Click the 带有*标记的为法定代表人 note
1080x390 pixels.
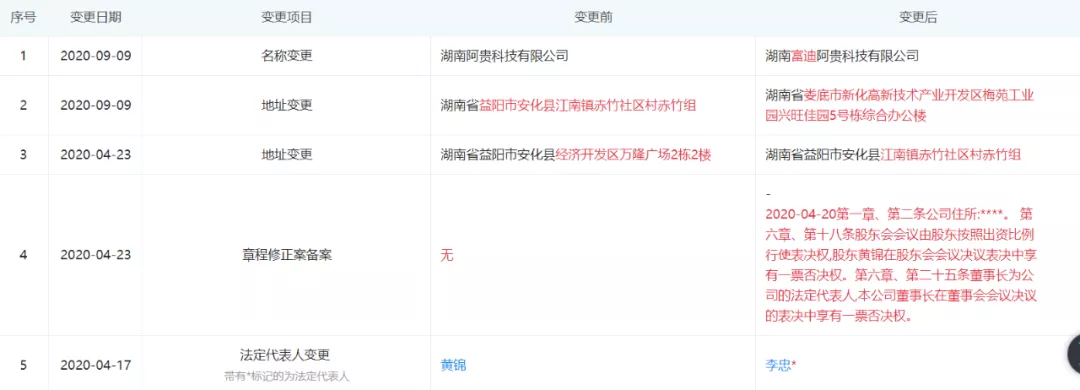point(287,376)
